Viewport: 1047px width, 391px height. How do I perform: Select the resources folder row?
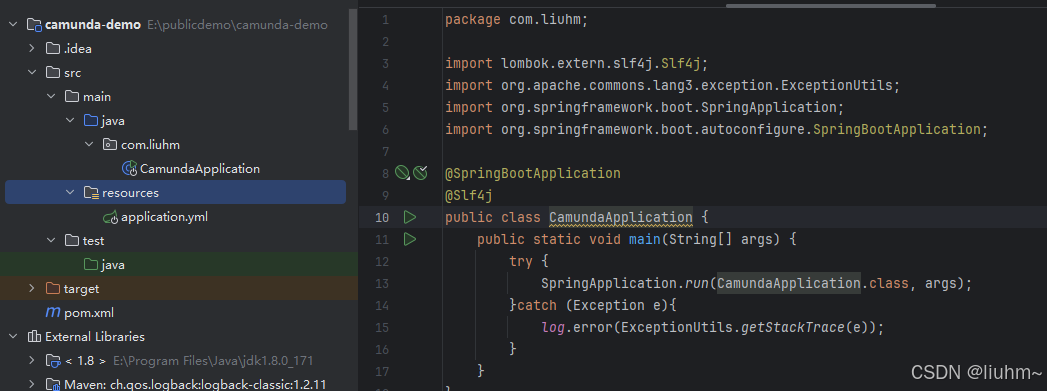pos(176,193)
